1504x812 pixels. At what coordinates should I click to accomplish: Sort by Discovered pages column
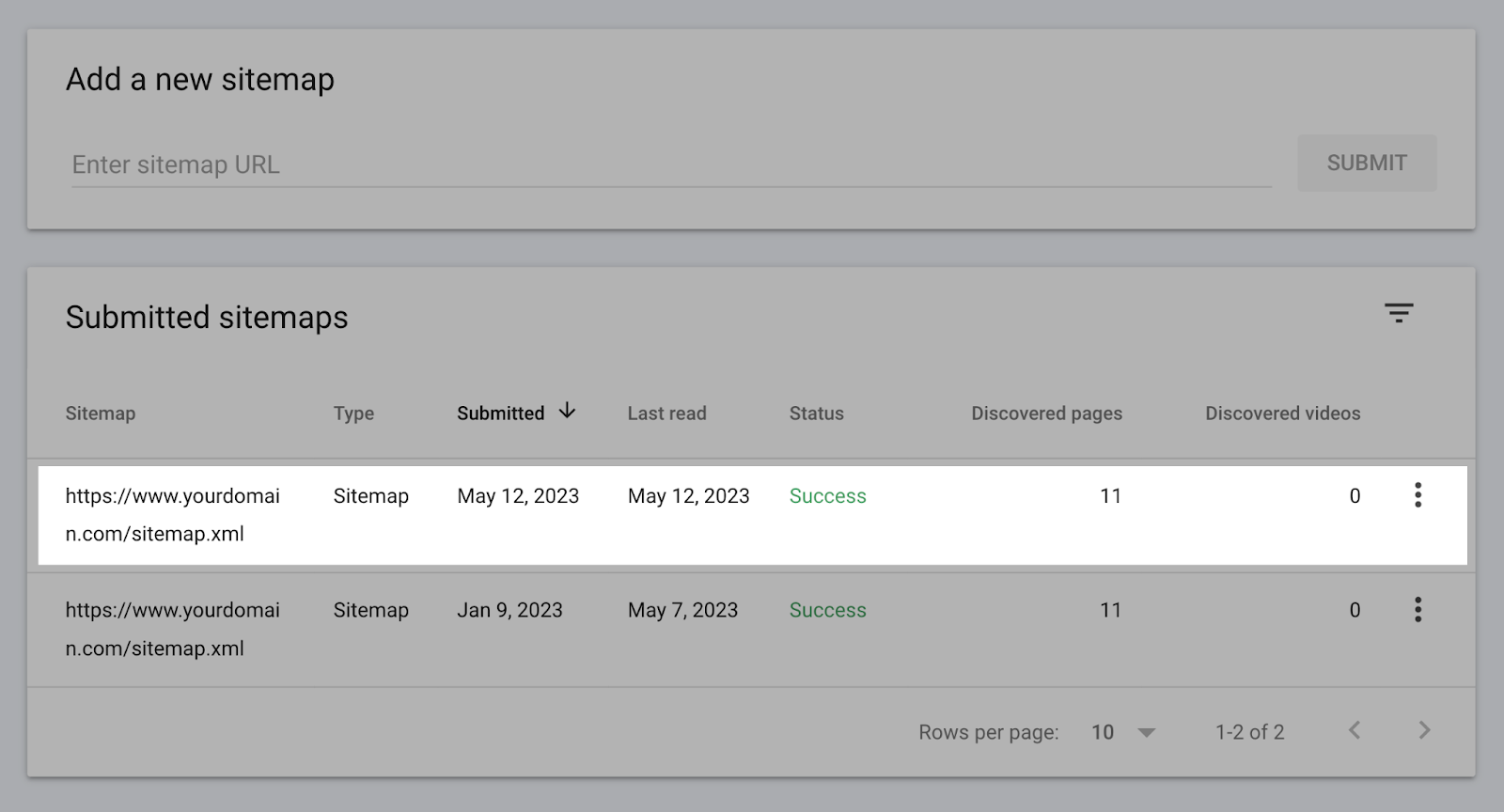(1046, 414)
